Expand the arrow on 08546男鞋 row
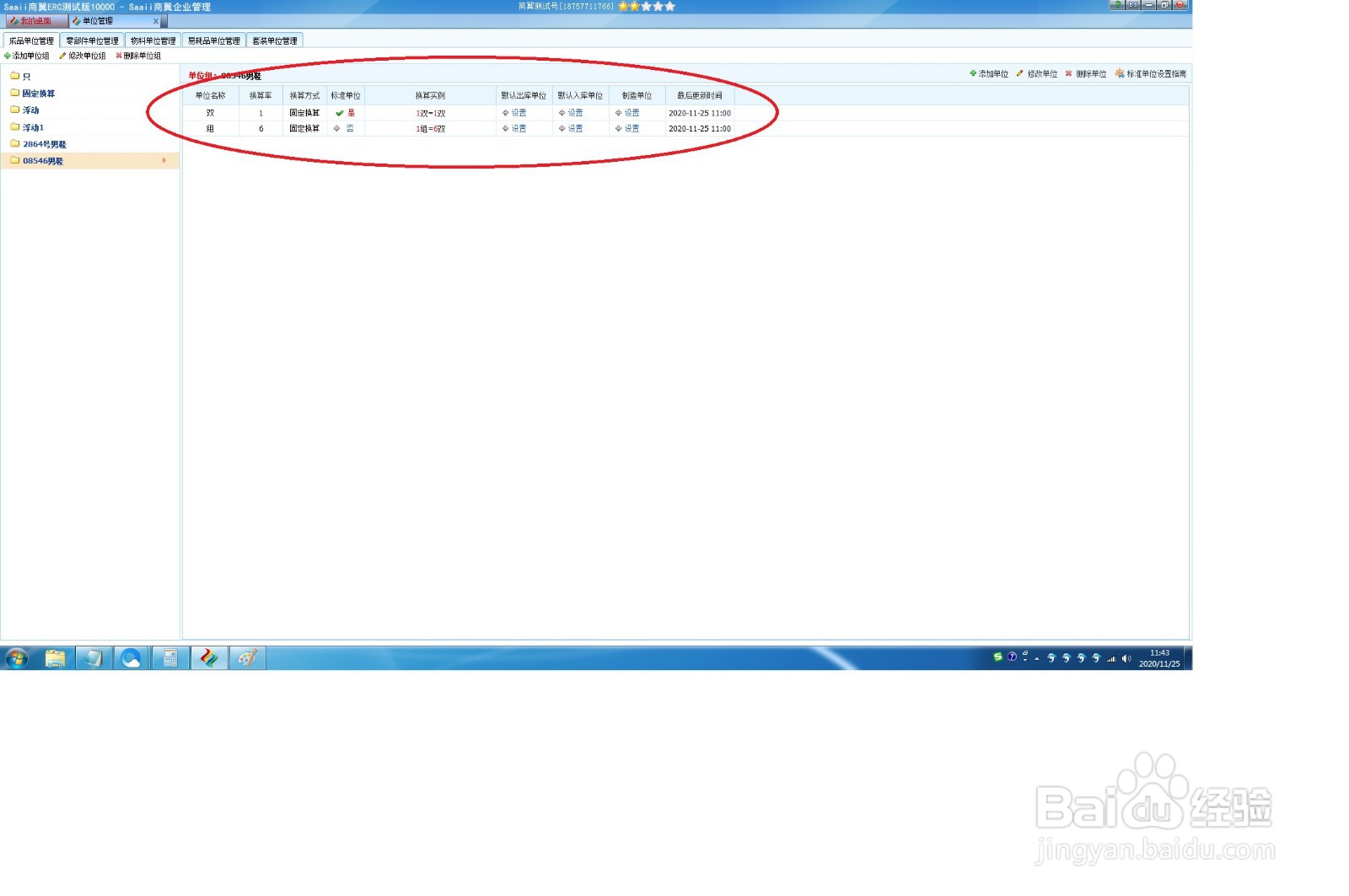This screenshot has height=896, width=1349. click(x=164, y=160)
